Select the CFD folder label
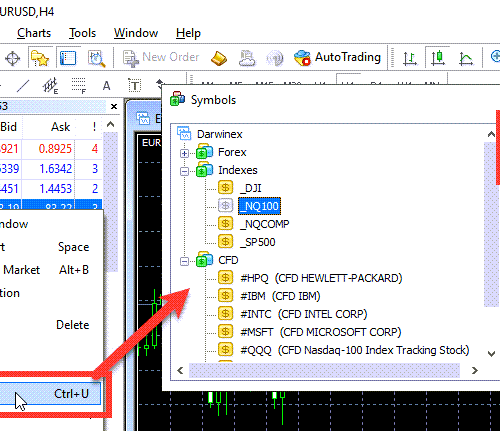The width and height of the screenshot is (500, 431). pyautogui.click(x=228, y=260)
